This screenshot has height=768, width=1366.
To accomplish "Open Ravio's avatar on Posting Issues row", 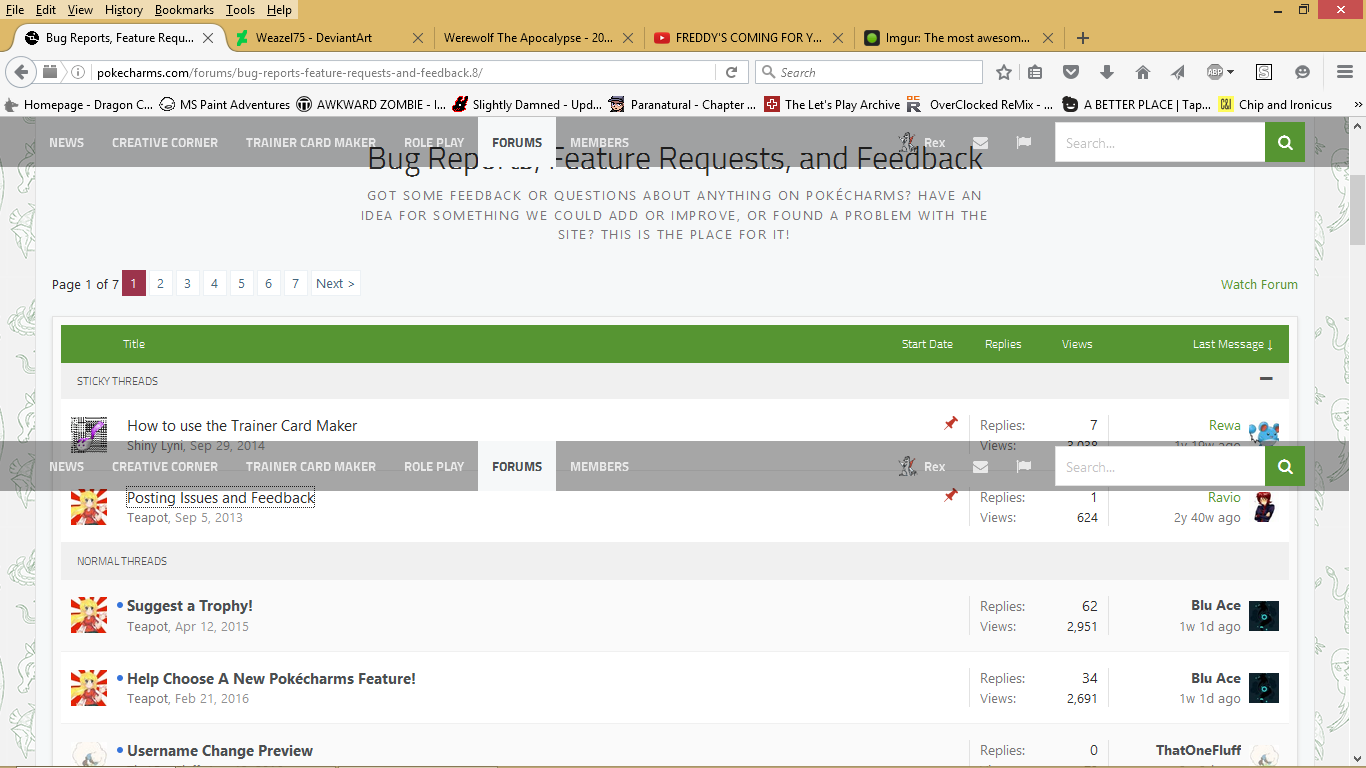I will (x=1264, y=507).
